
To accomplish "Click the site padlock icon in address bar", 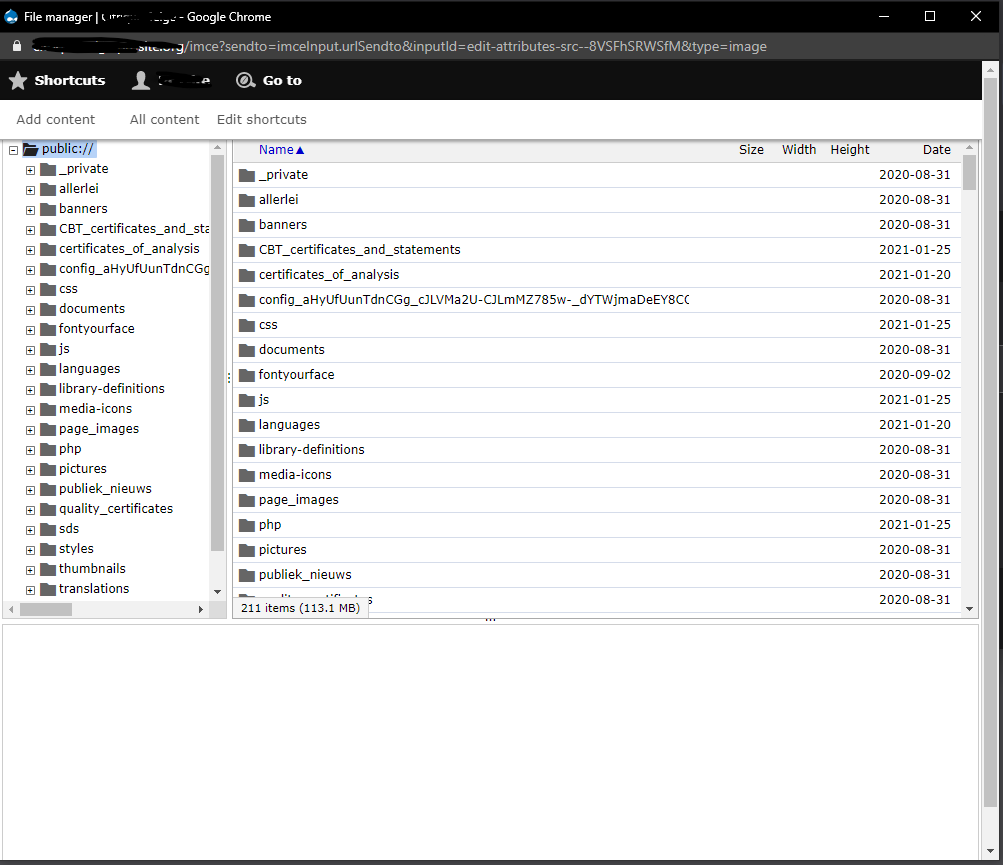I will coord(16,47).
